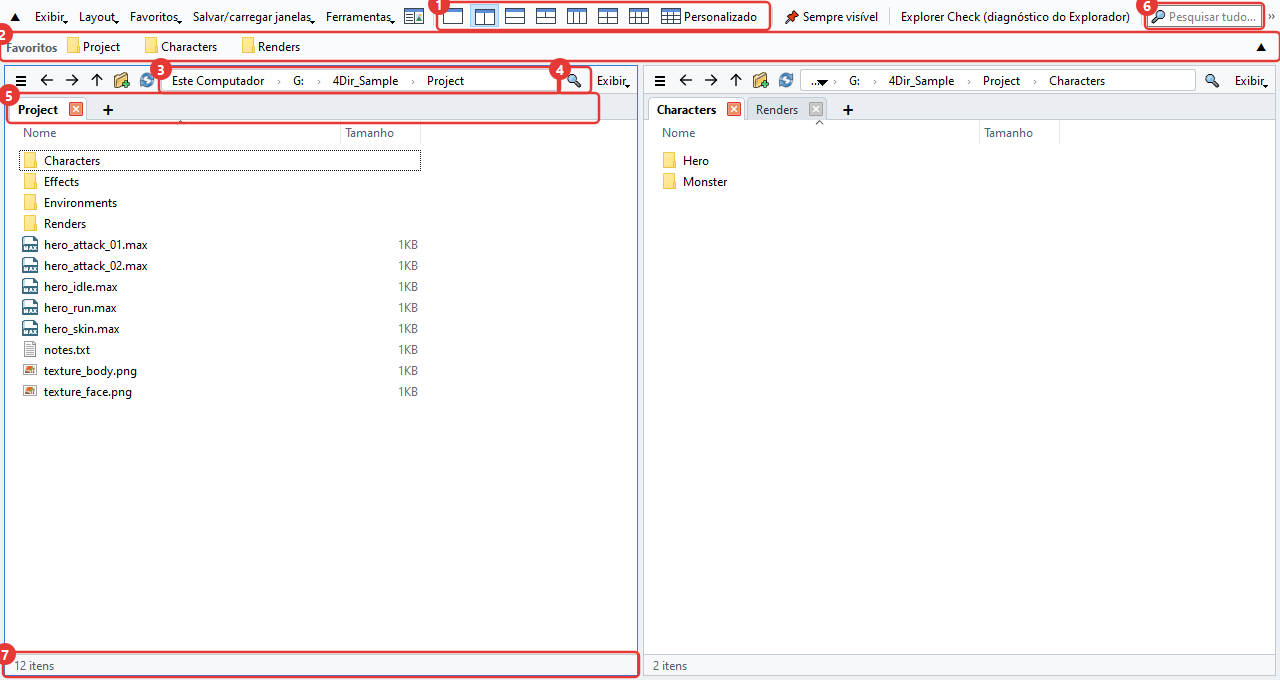This screenshot has width=1280, height=680.
Task: Add a new tab in the left pane
Action: pyautogui.click(x=108, y=110)
